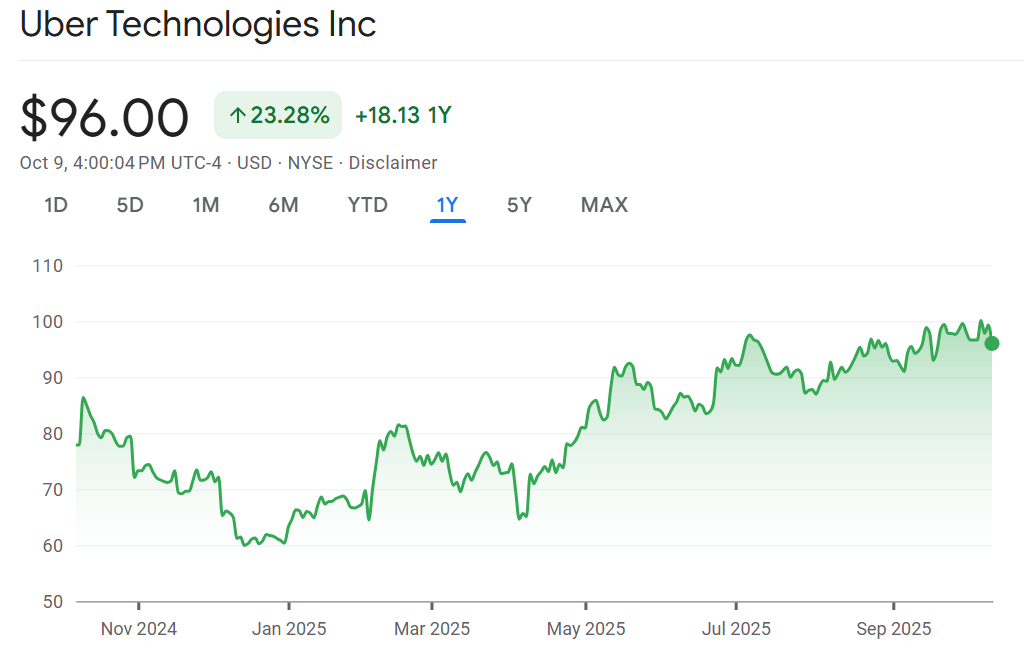Click the Nov 2024 x-axis label

139,629
